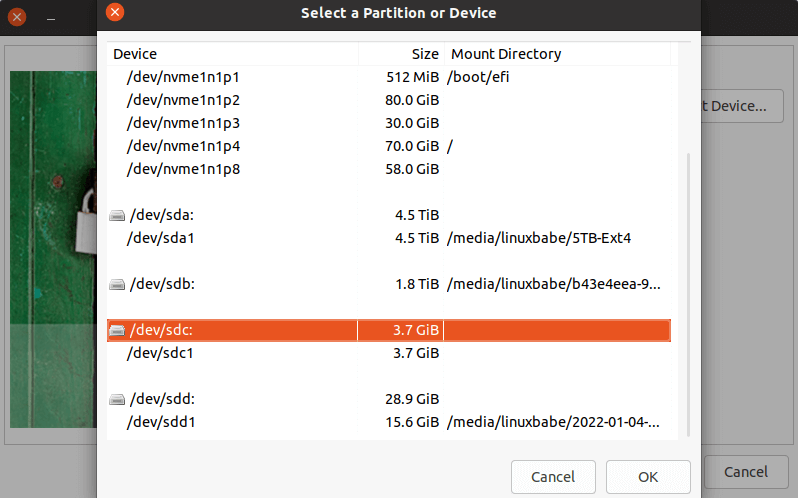Select root partition /dev/nvme1n1p4

point(183,146)
